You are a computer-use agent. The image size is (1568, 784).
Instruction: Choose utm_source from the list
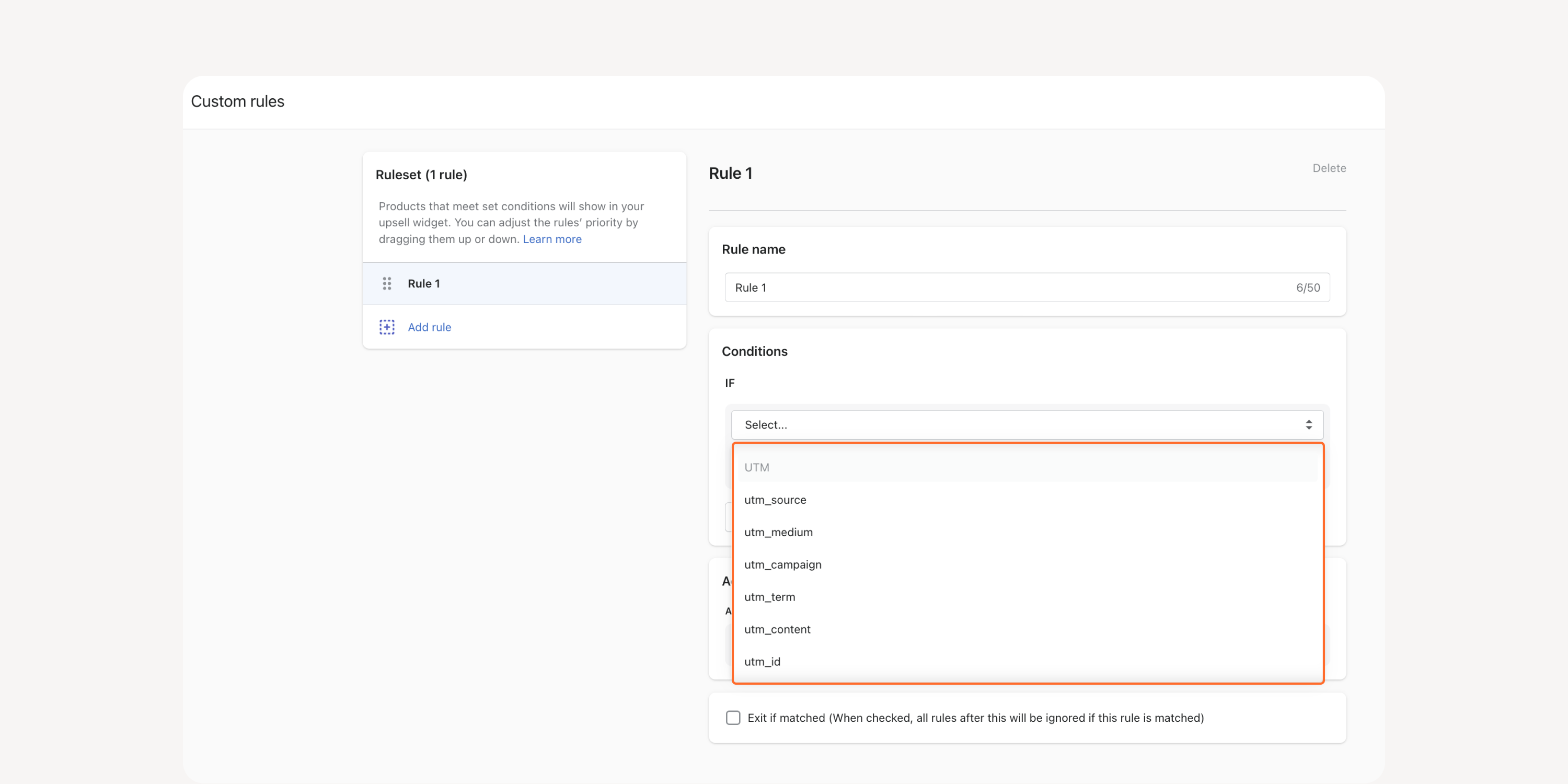pos(1028,500)
